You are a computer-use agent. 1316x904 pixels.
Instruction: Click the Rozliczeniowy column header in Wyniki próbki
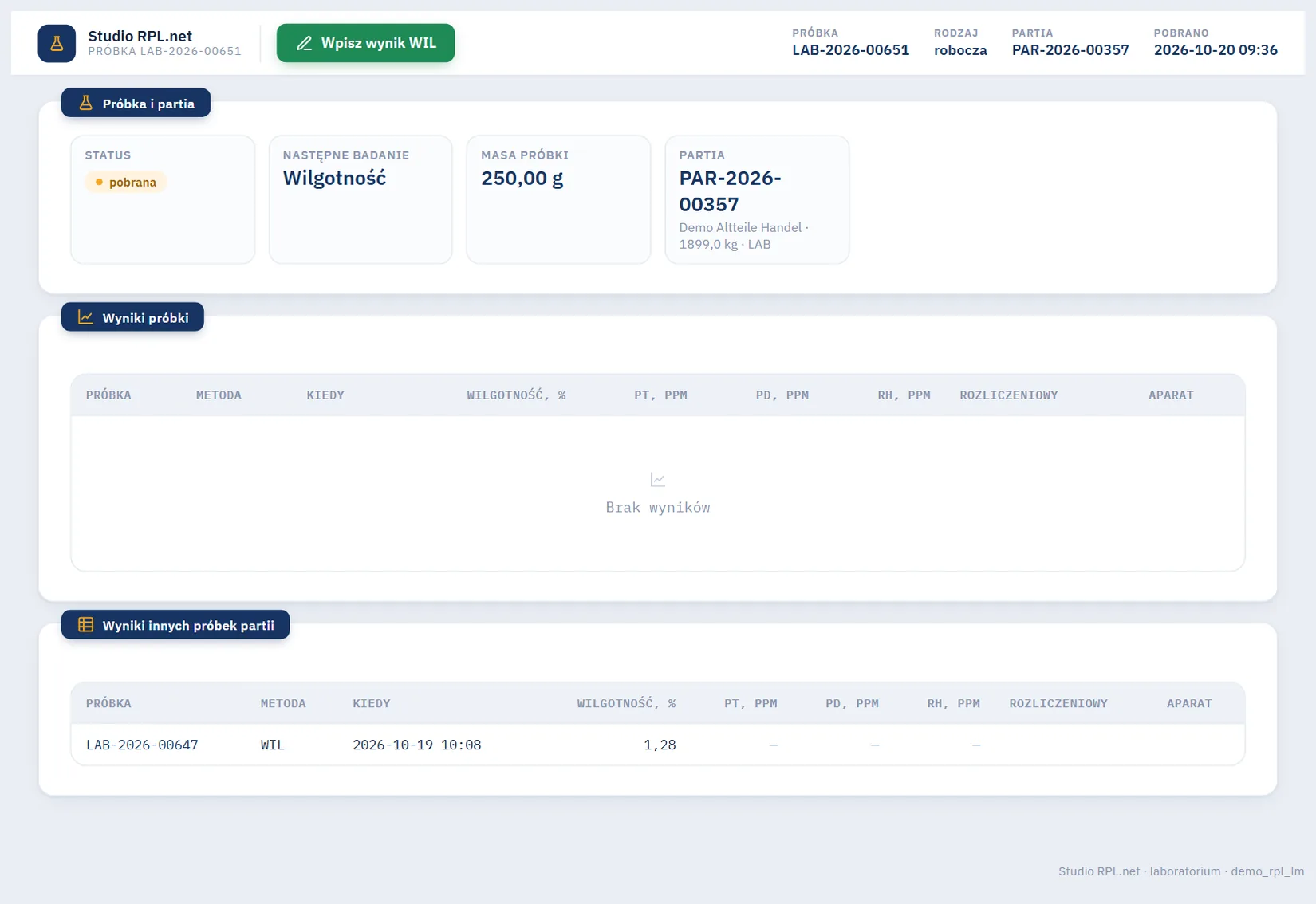pyautogui.click(x=1009, y=395)
